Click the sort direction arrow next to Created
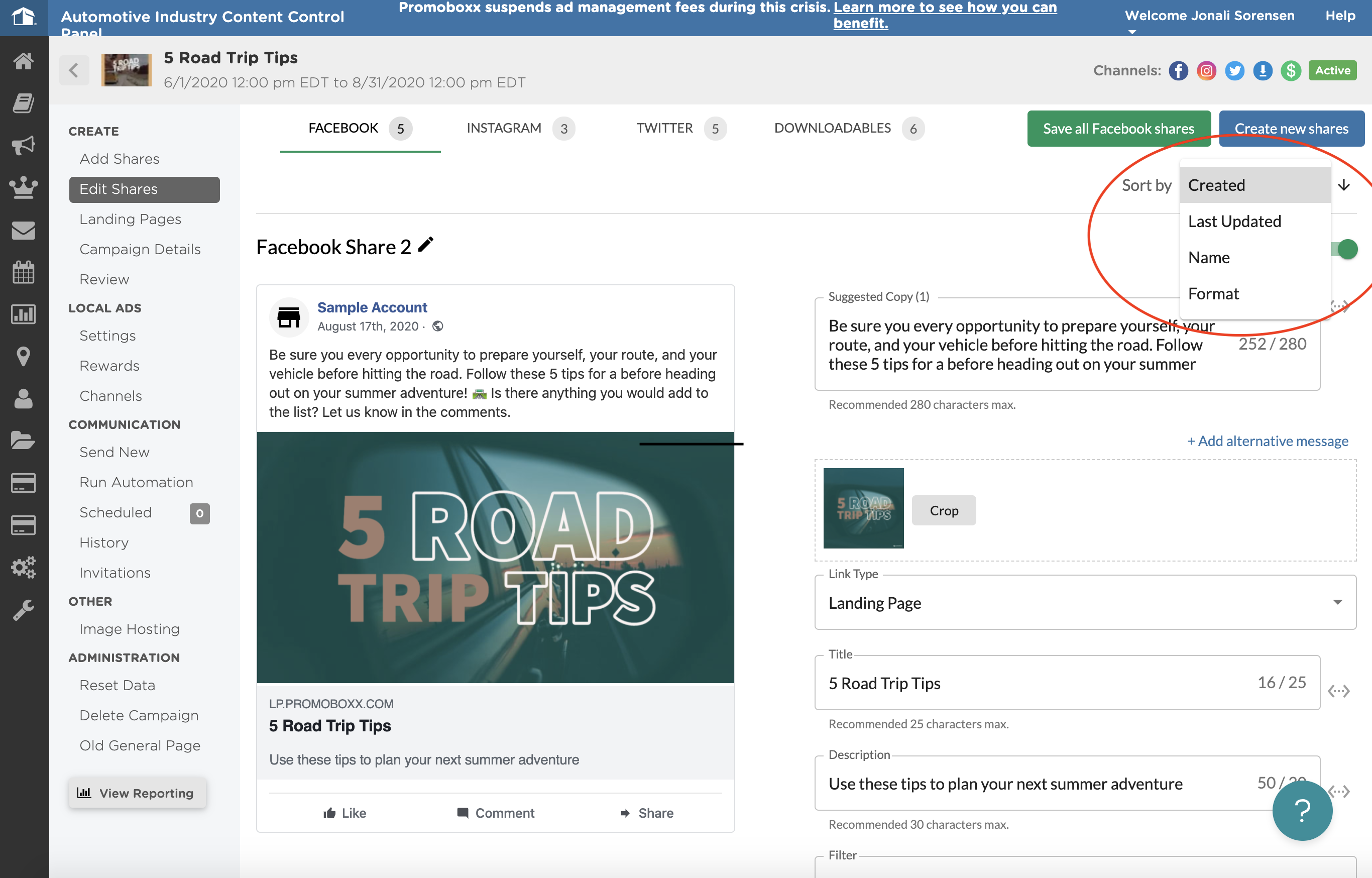1372x878 pixels. 1345,185
